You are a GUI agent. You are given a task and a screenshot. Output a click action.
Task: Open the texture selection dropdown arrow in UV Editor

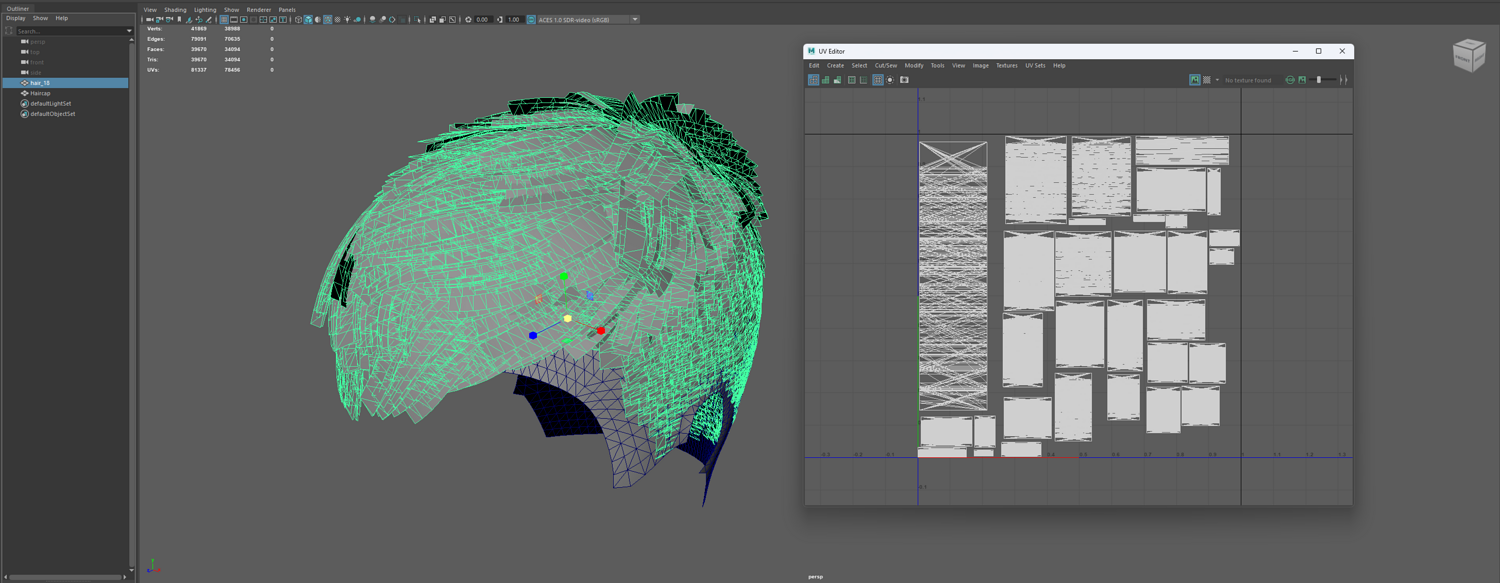[1217, 80]
